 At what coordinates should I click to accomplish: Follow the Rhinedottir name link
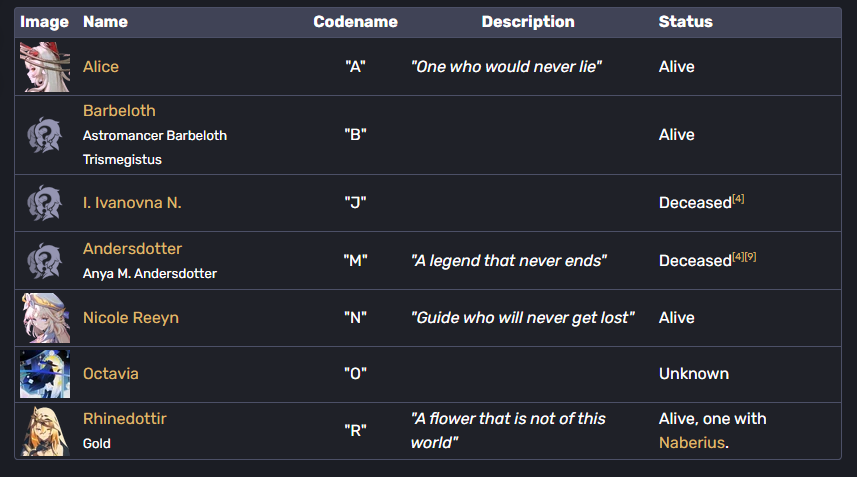(x=124, y=419)
